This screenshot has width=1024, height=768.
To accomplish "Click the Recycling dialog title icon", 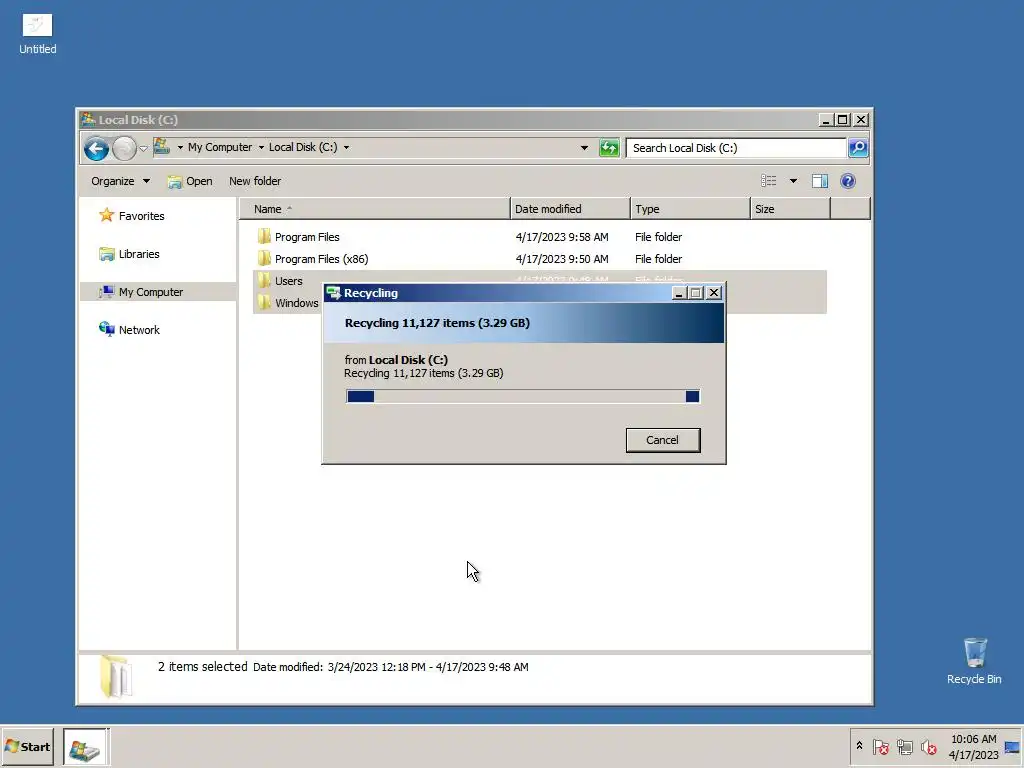I will (334, 293).
